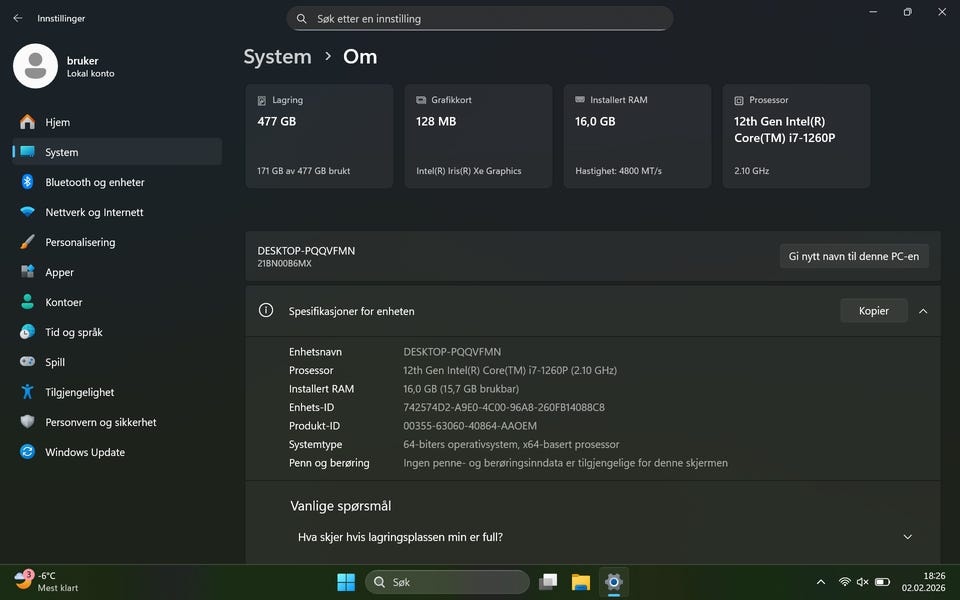
Task: Open the Lagring 477 GB card
Action: pos(319,136)
